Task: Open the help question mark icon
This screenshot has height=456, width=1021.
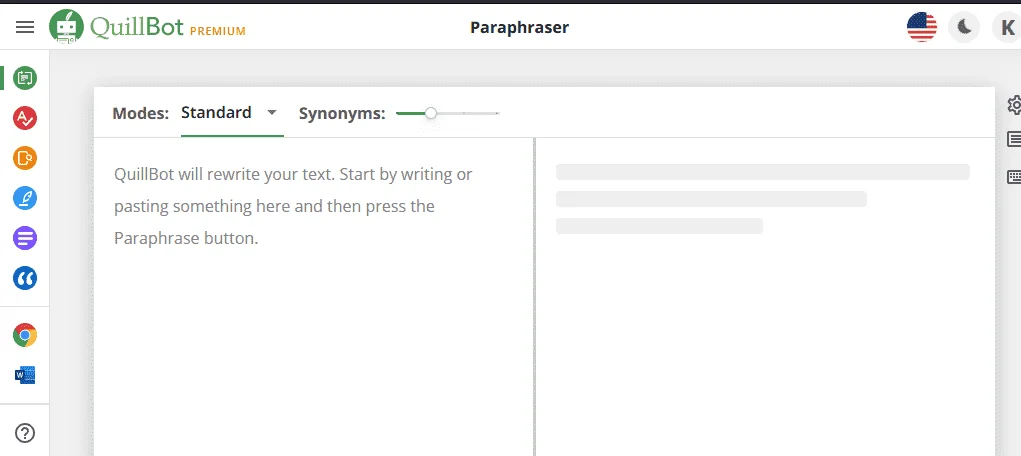Action: 25,433
